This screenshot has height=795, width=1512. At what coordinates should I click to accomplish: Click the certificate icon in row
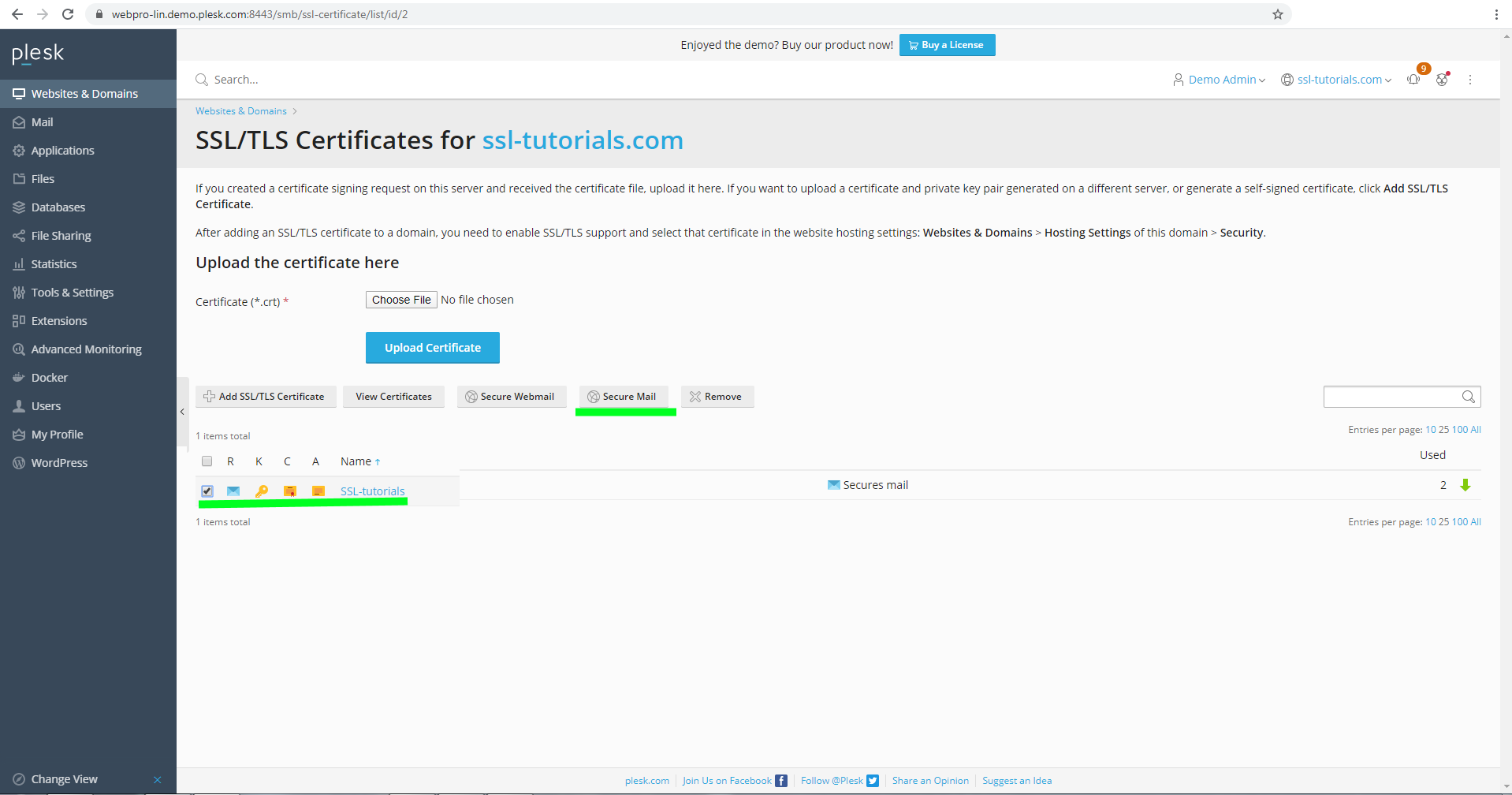[x=290, y=491]
